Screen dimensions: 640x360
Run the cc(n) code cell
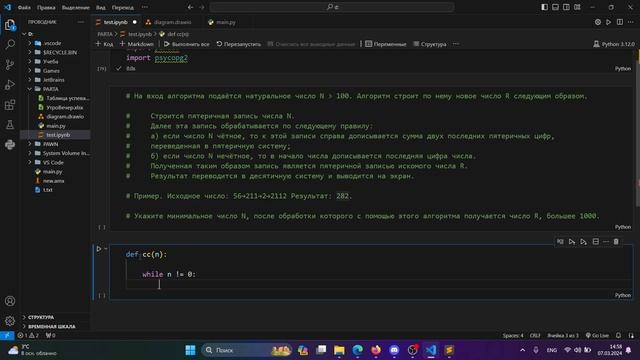tap(99, 249)
